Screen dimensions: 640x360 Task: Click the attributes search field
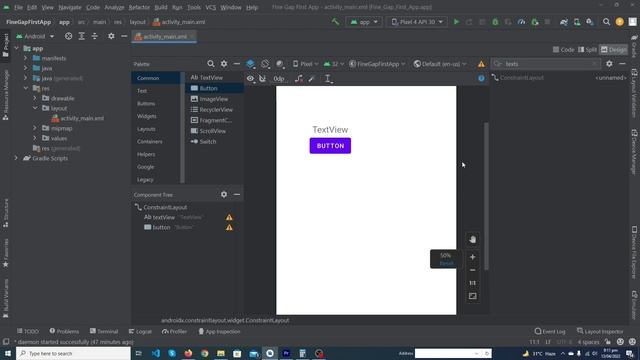point(546,64)
